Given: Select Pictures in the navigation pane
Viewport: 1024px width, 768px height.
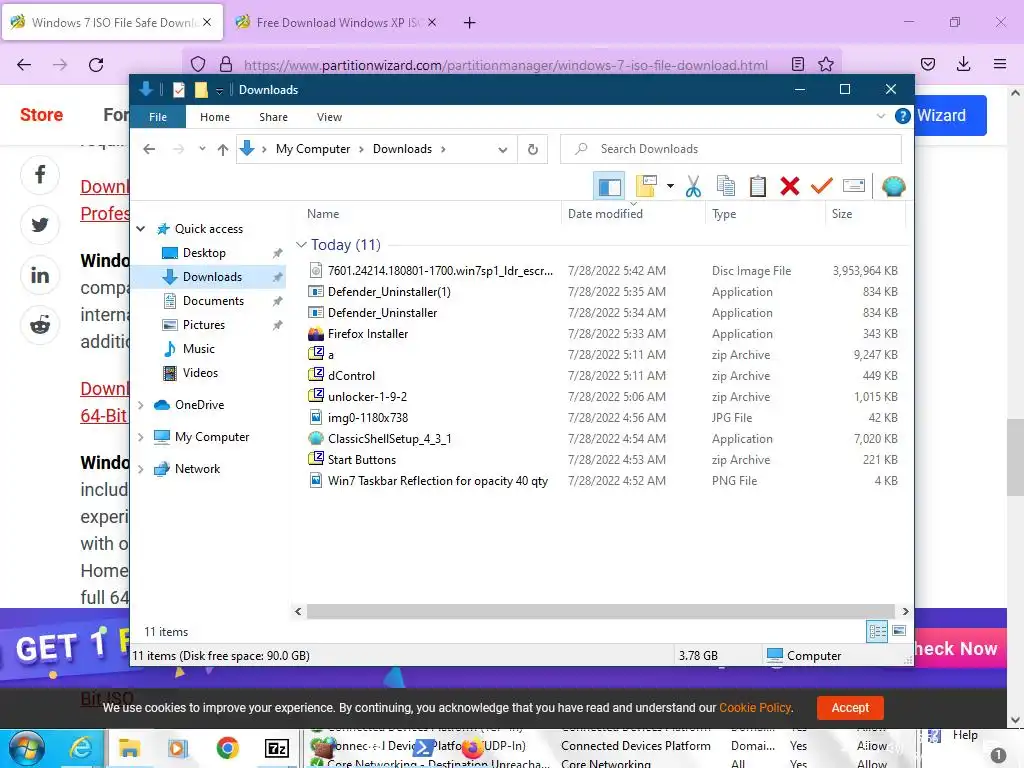Looking at the screenshot, I should point(203,325).
